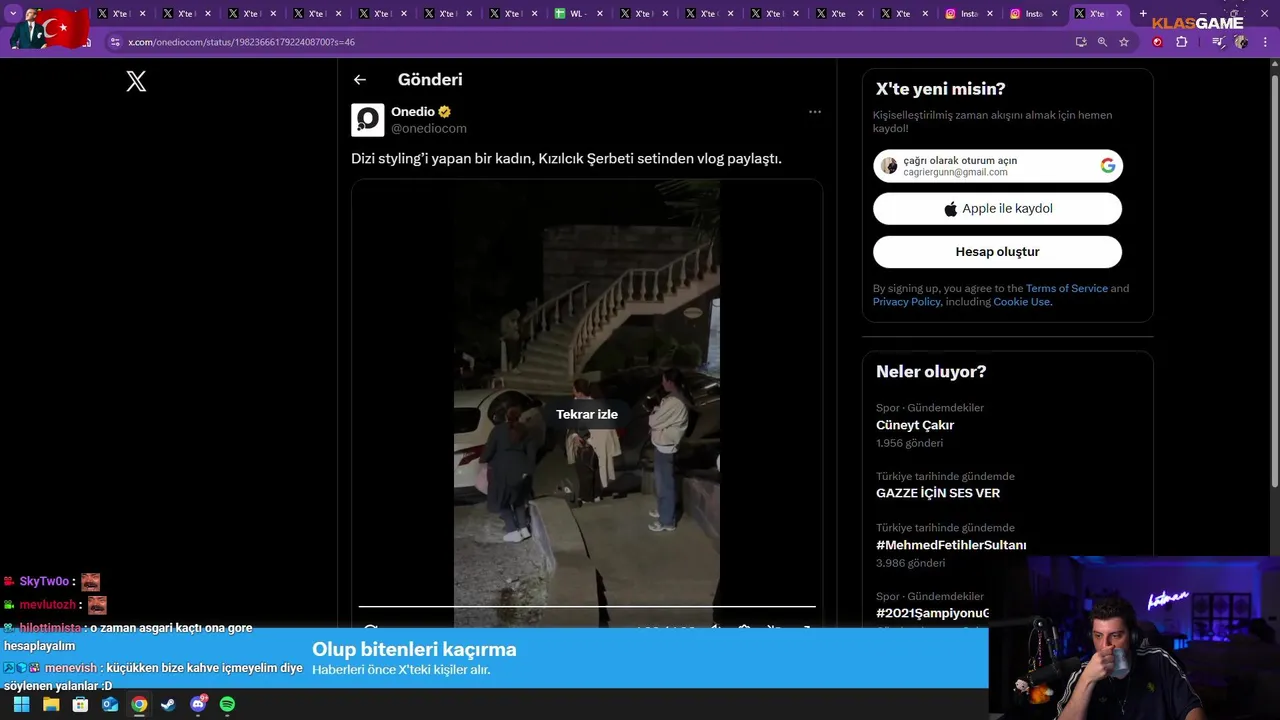
Task: Open File Explorer from the taskbar
Action: (x=51, y=704)
